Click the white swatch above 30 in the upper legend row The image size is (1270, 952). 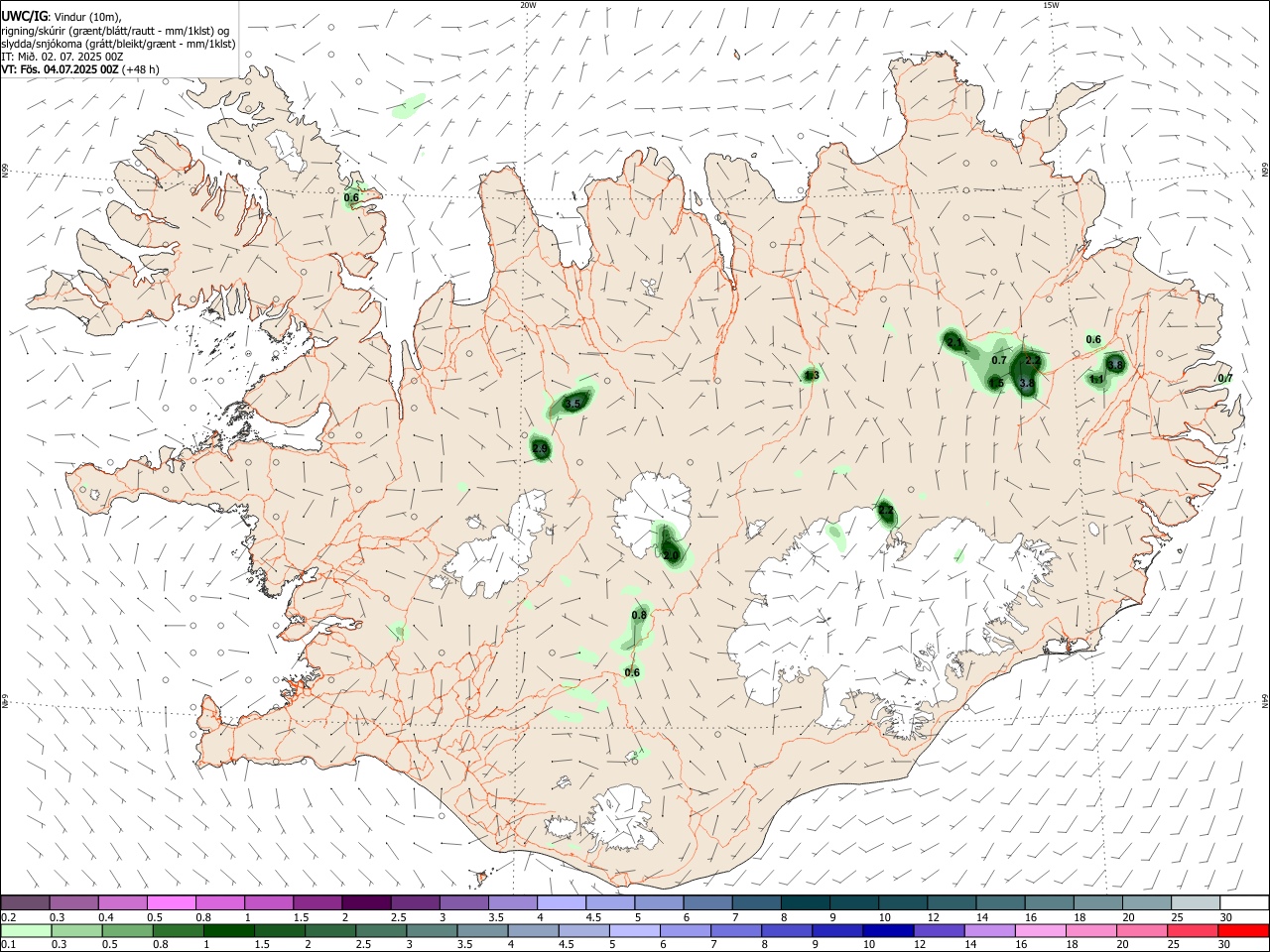point(1243,902)
